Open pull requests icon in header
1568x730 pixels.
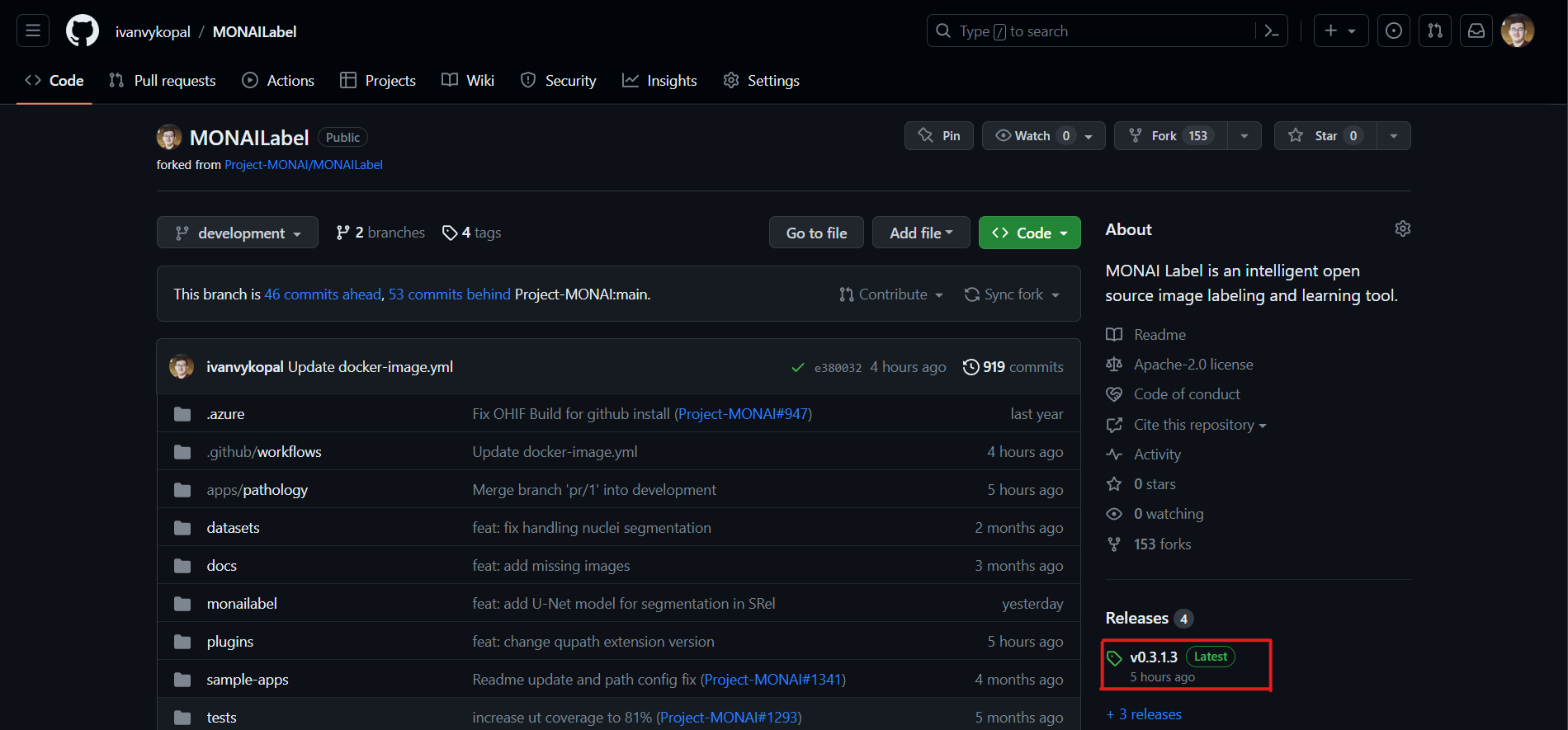point(1435,31)
